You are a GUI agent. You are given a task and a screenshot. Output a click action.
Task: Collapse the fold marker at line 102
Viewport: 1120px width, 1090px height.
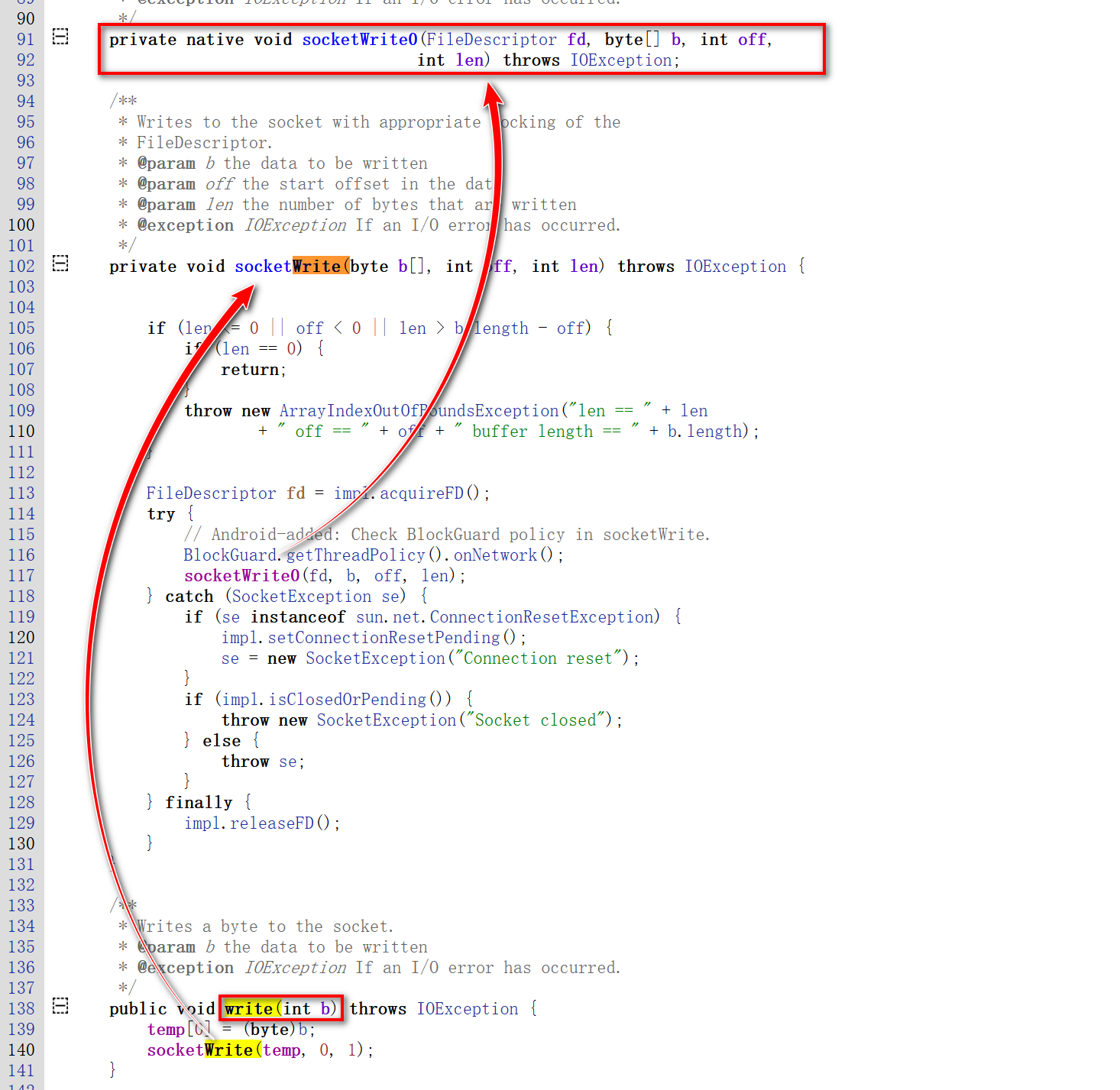pyautogui.click(x=60, y=264)
